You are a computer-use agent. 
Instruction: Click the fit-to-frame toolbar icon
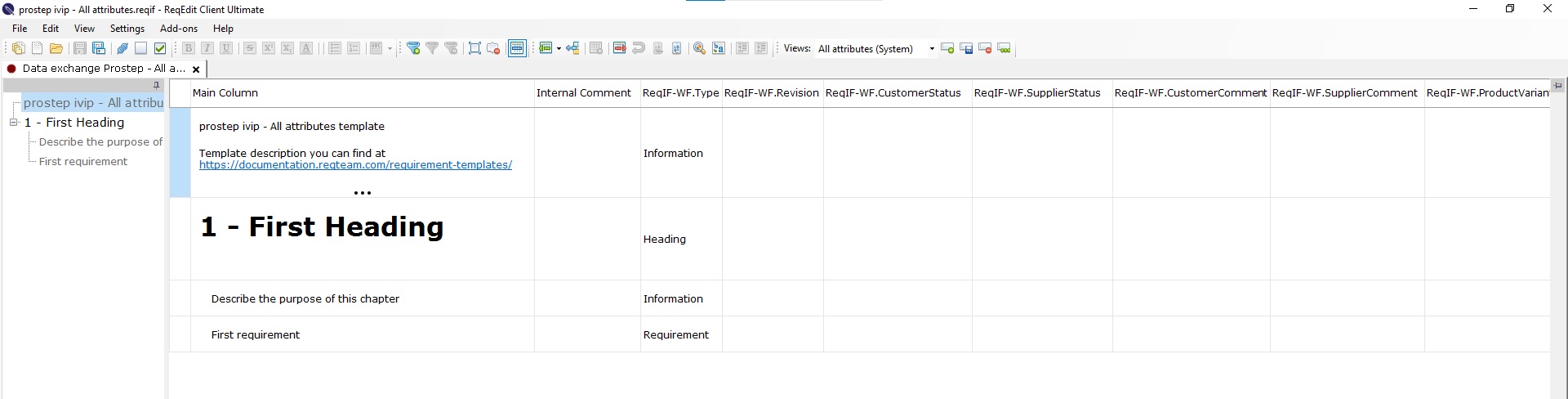474,48
